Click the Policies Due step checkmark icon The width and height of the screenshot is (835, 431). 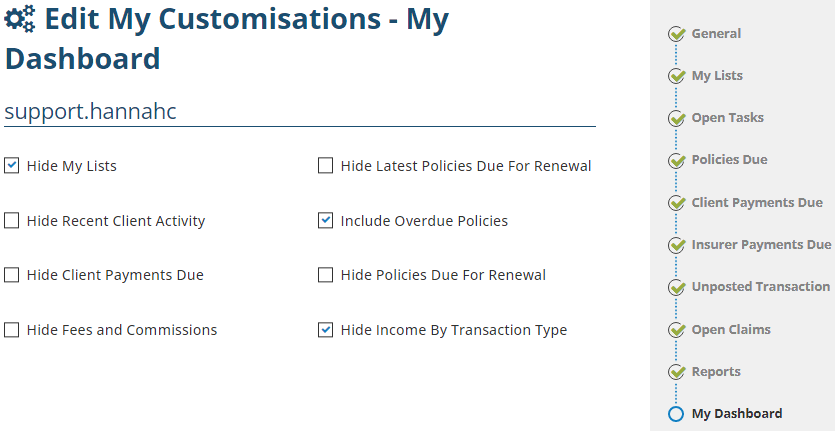[x=676, y=161]
